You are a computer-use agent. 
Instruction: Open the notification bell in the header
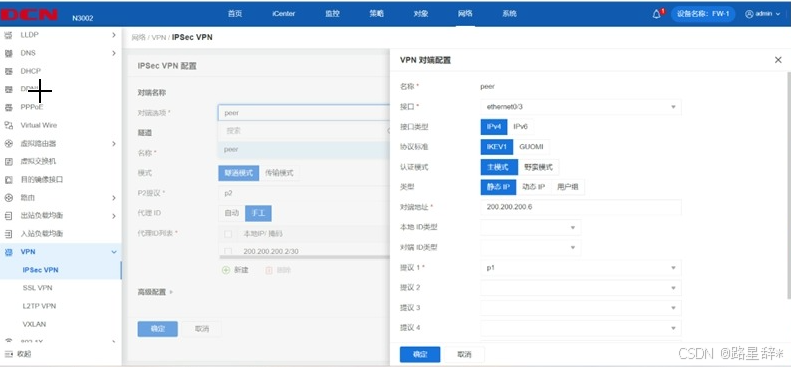pyautogui.click(x=656, y=14)
